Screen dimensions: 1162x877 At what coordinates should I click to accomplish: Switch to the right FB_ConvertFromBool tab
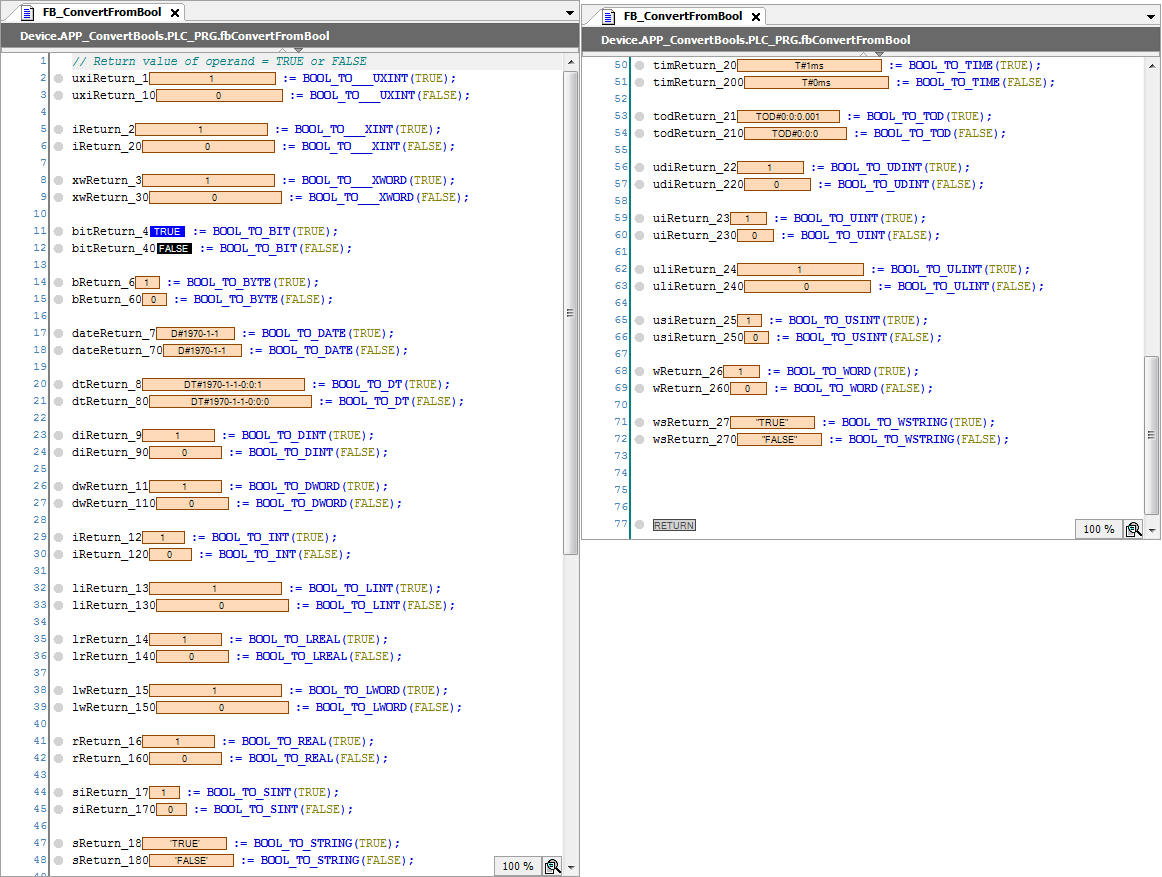click(683, 16)
